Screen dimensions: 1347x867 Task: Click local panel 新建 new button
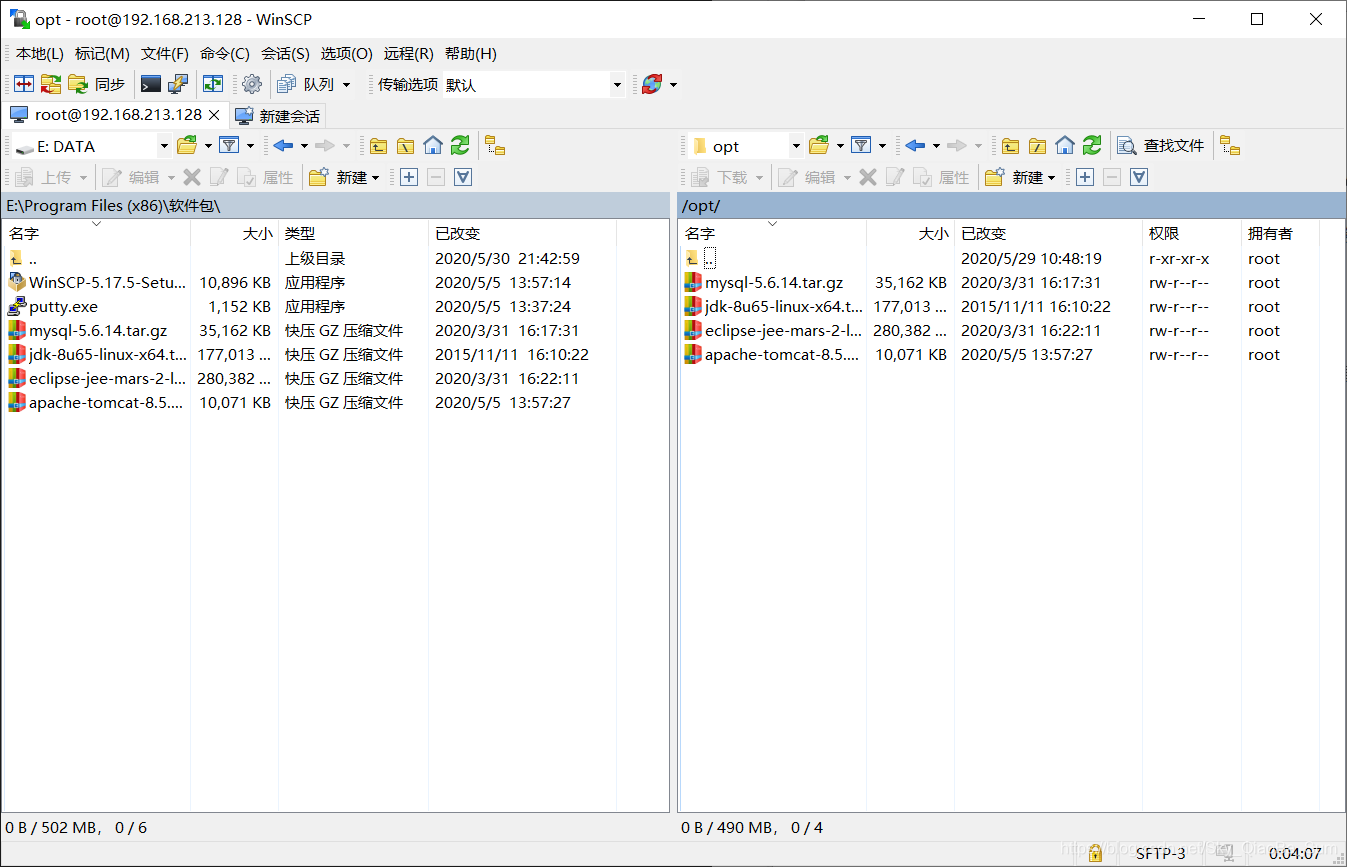point(345,177)
